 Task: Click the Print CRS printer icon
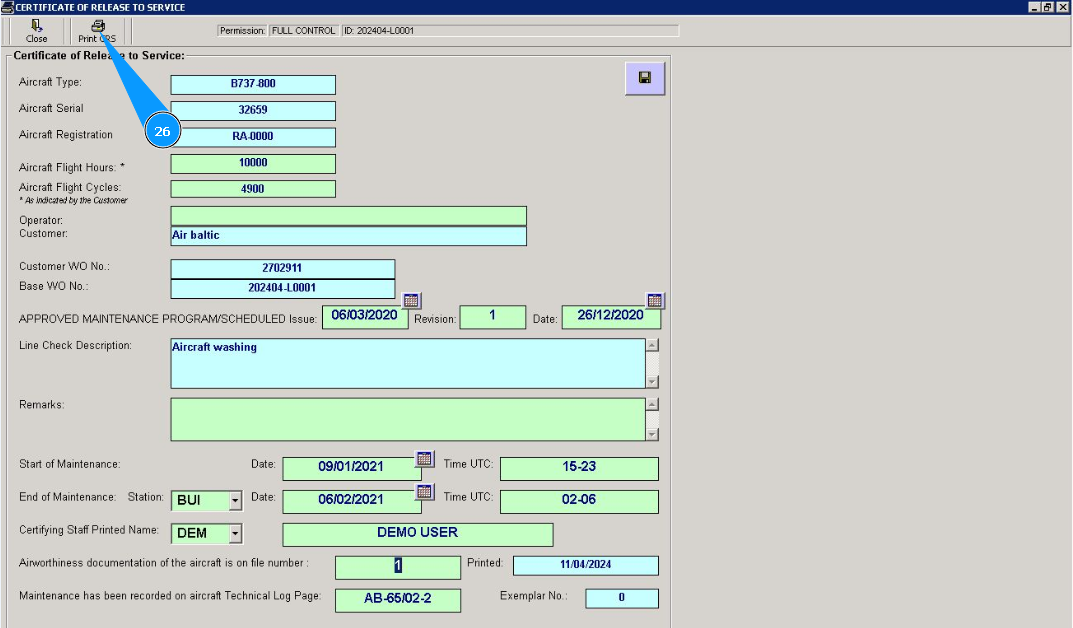coord(97,26)
